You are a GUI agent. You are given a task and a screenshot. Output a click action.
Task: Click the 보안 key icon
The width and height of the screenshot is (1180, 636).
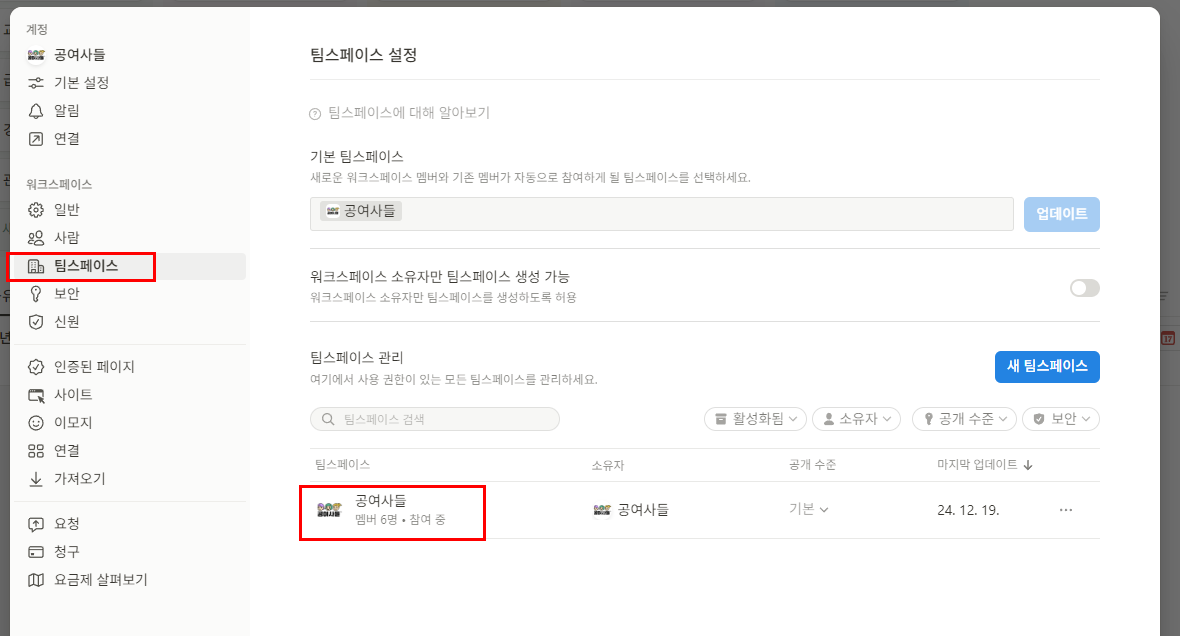pos(36,294)
